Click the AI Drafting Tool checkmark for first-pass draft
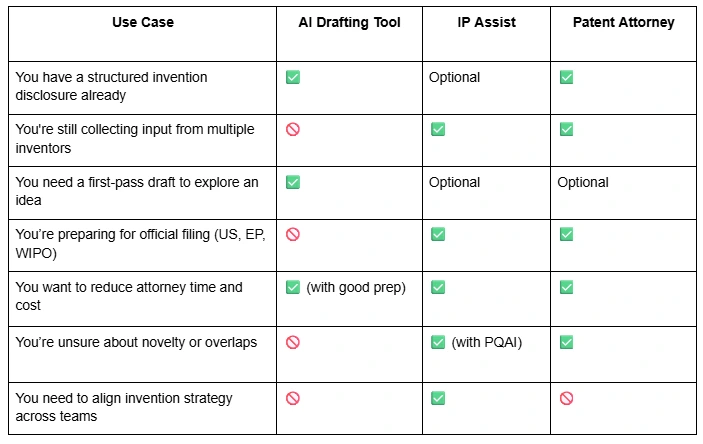The width and height of the screenshot is (703, 444). pos(293,182)
